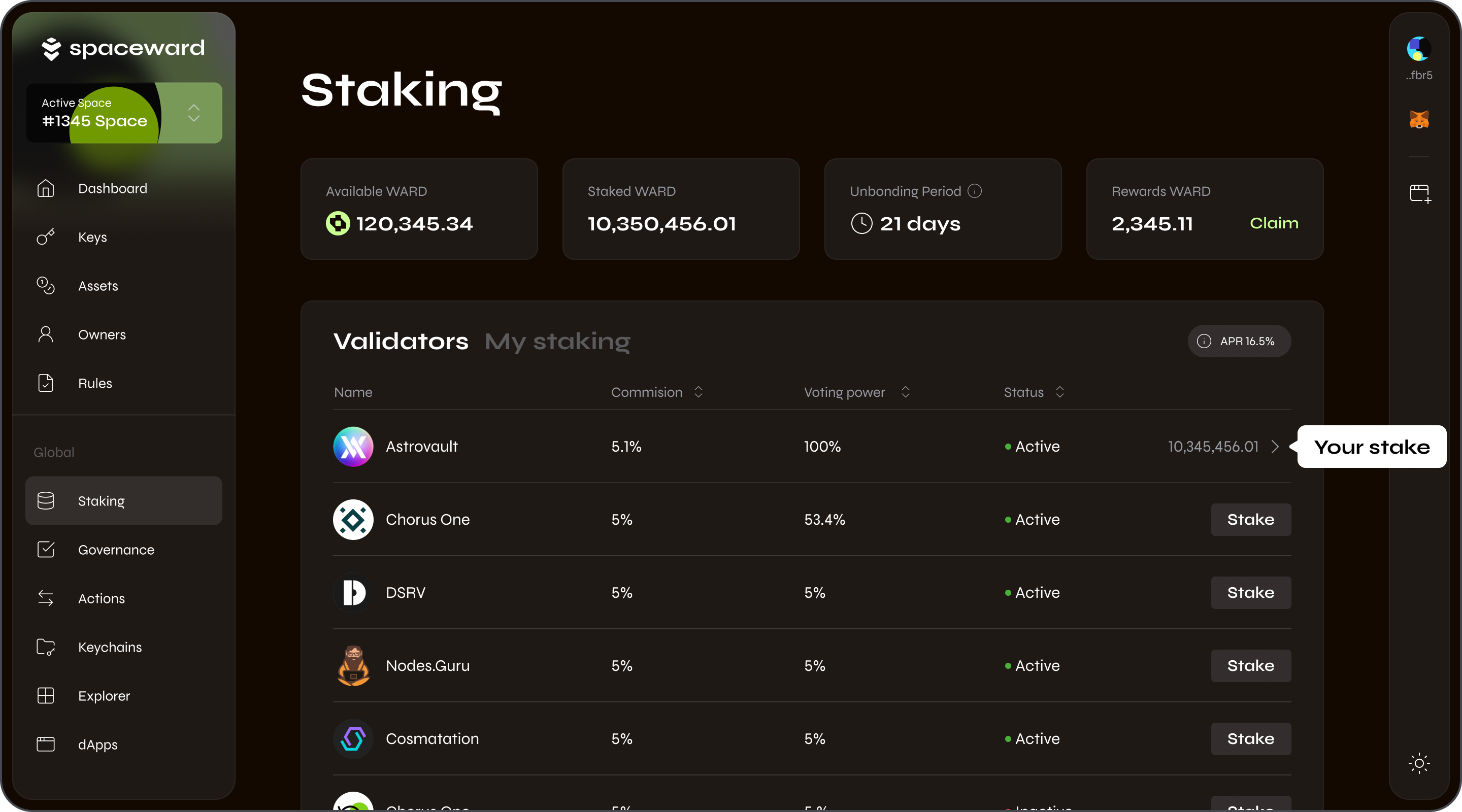This screenshot has height=812, width=1462.
Task: Open Governance using the checkmark icon
Action: pos(45,549)
